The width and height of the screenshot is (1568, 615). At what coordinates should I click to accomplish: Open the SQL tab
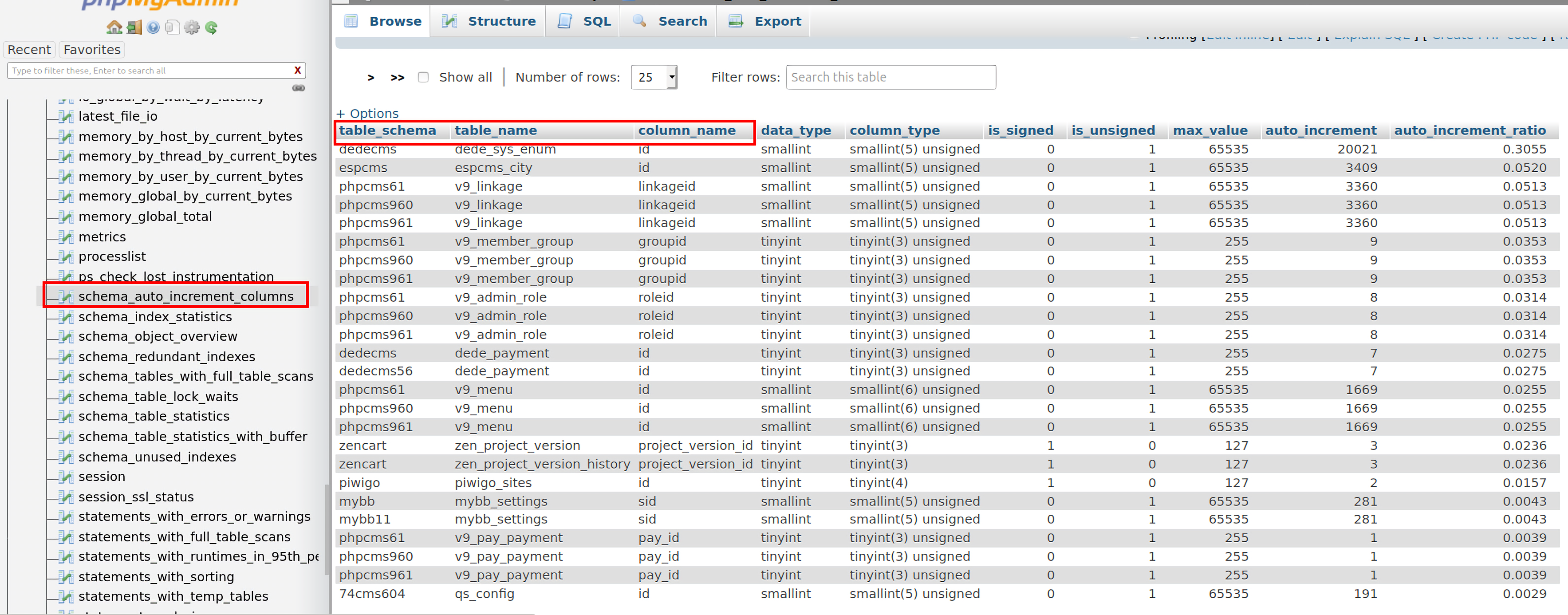(583, 21)
